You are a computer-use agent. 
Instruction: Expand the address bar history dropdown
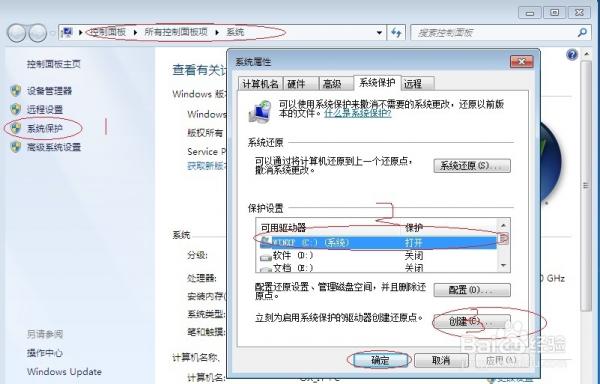pos(379,33)
